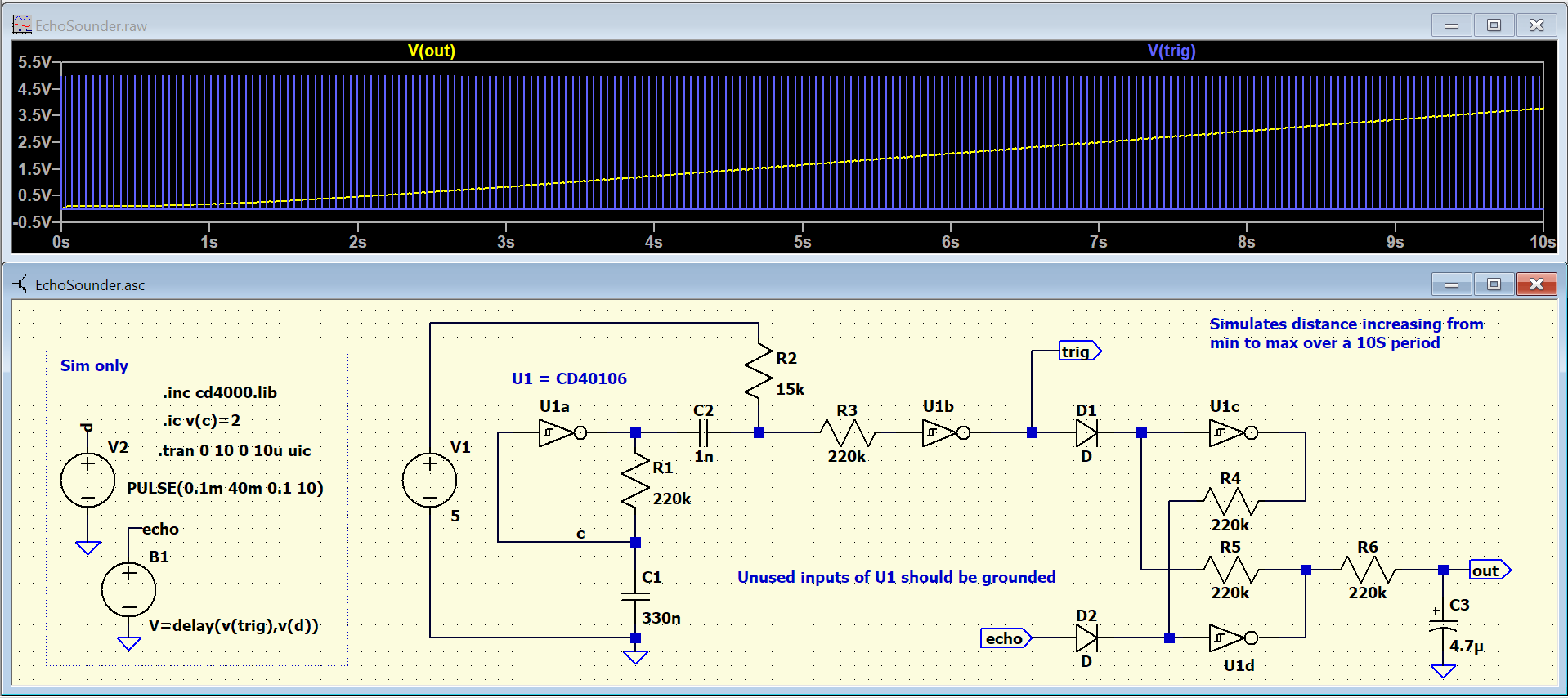Click the EchoSounder.asc window title bar

pos(785,284)
